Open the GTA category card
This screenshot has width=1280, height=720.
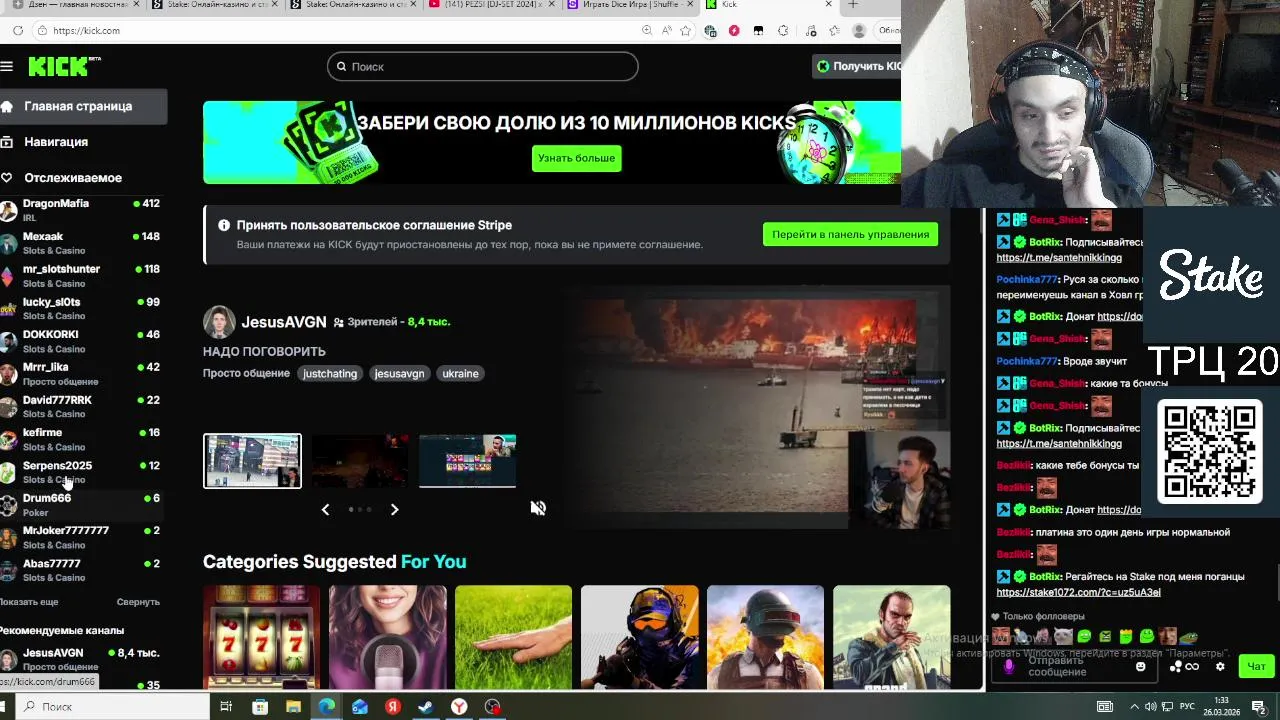(891, 638)
